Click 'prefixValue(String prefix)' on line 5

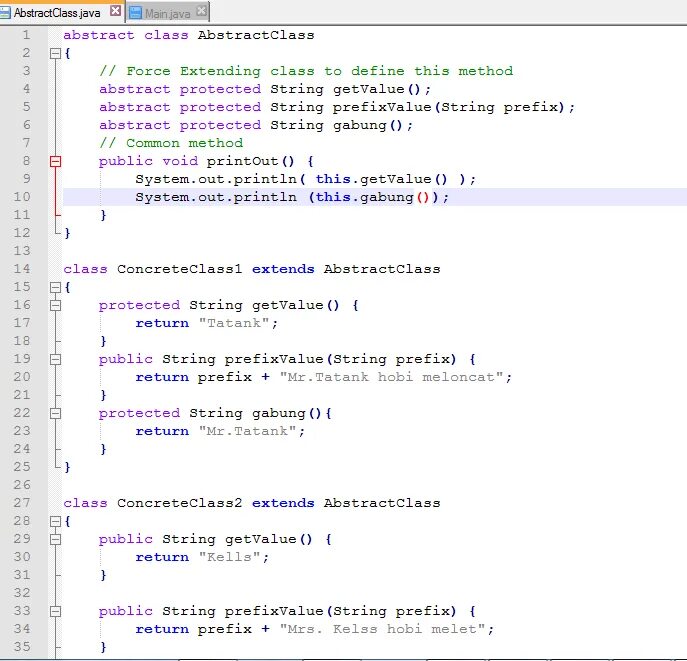click(448, 107)
